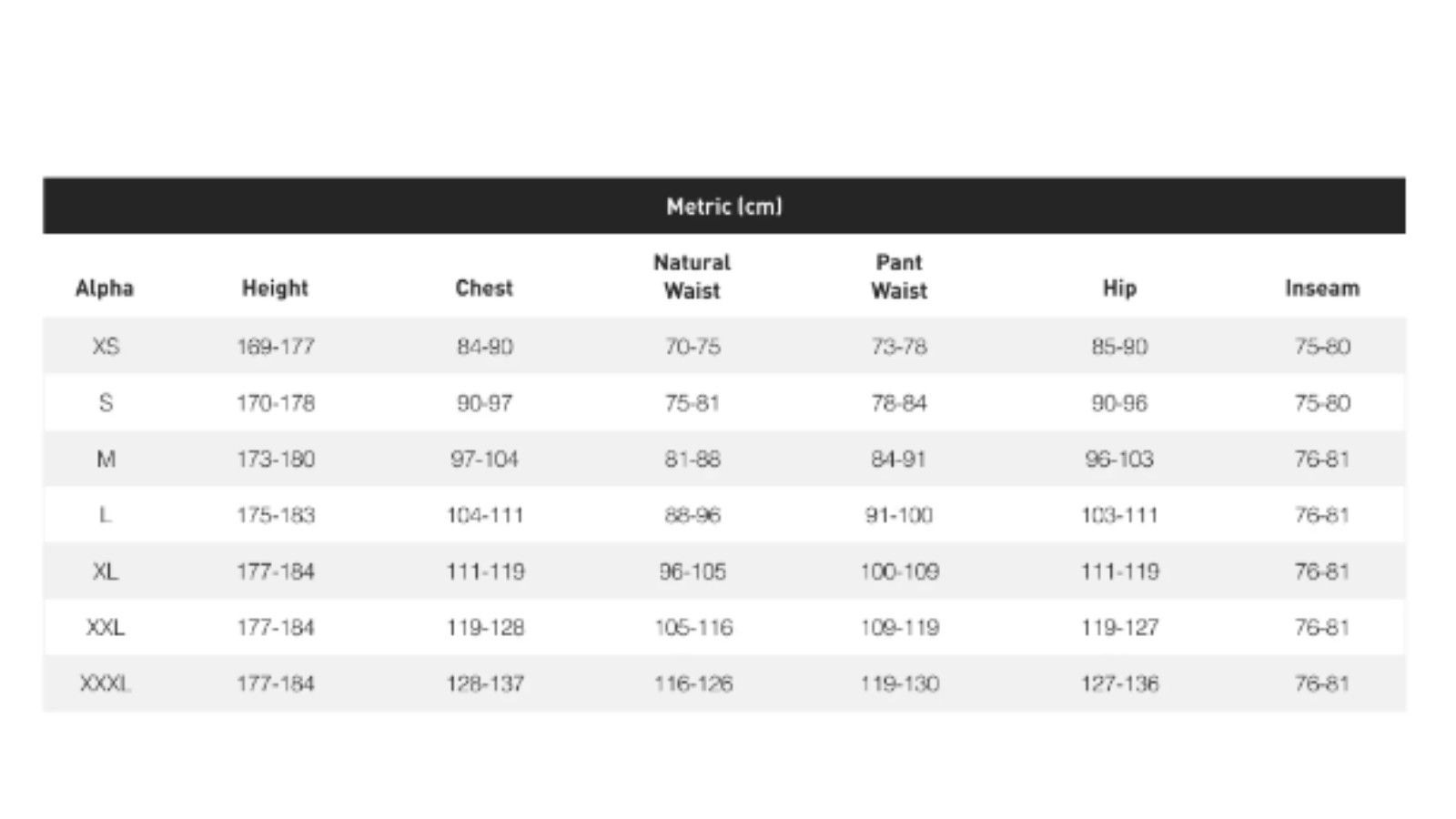Click the M size row label
The width and height of the screenshot is (1456, 819).
(106, 460)
